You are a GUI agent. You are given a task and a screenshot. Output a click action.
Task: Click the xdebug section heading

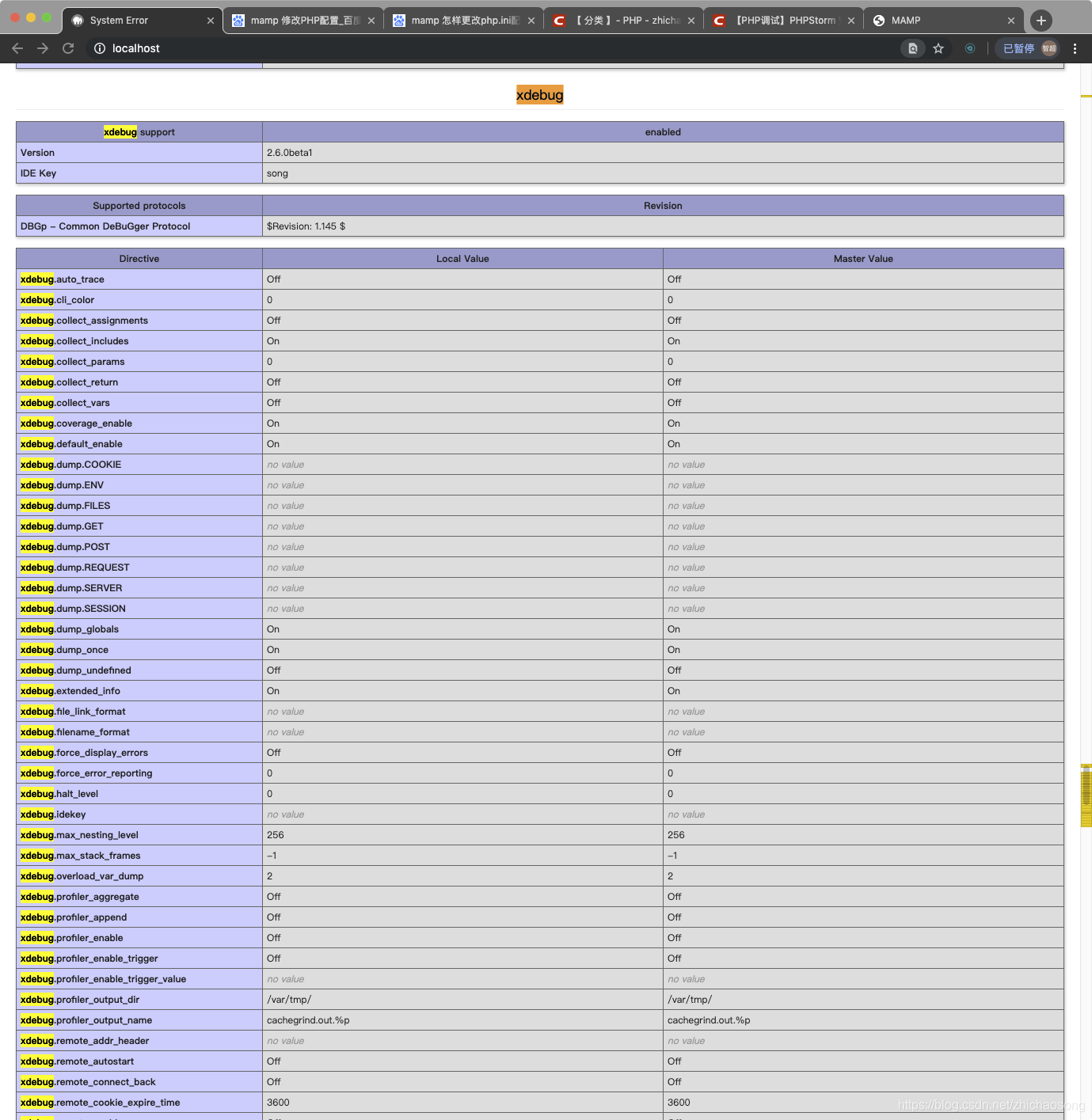pyautogui.click(x=540, y=95)
